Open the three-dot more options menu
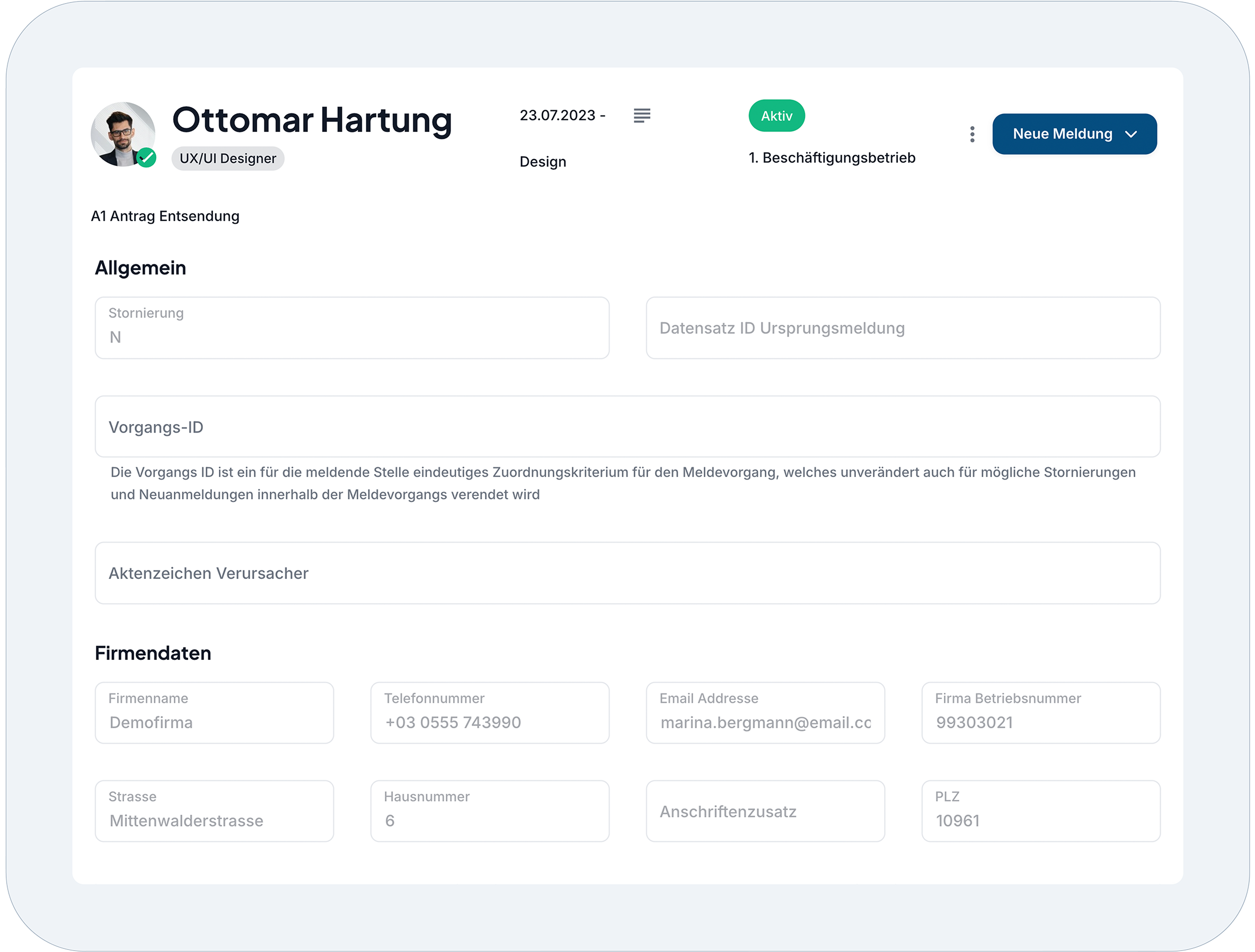The image size is (1255, 952). coord(972,135)
